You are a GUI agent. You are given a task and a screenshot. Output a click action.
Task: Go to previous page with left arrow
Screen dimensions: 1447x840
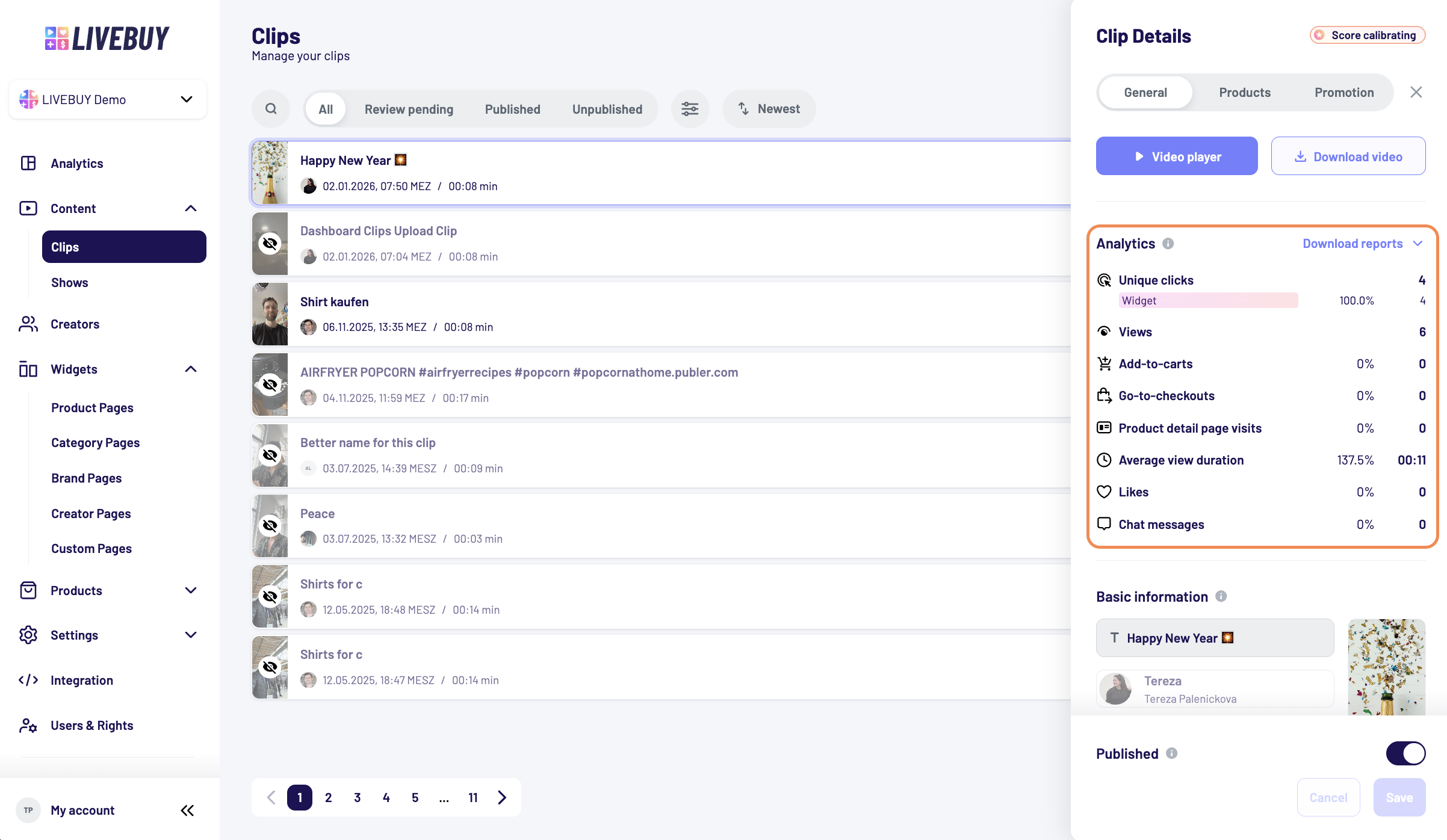point(271,797)
